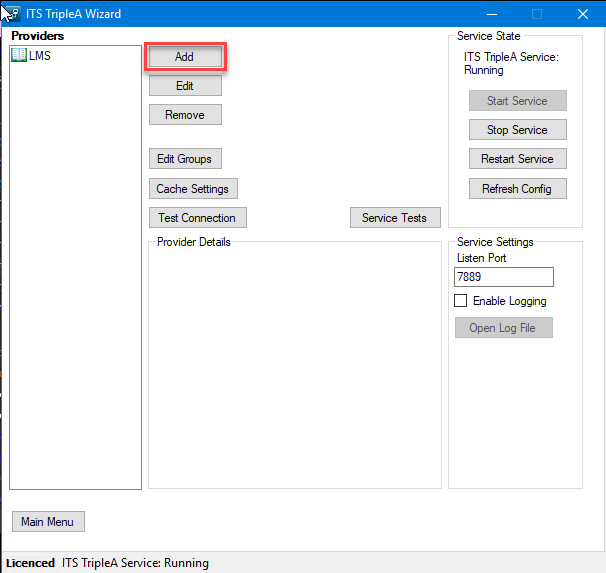Focus the Listen Port input field
Screen dimensions: 606x573
[503, 277]
